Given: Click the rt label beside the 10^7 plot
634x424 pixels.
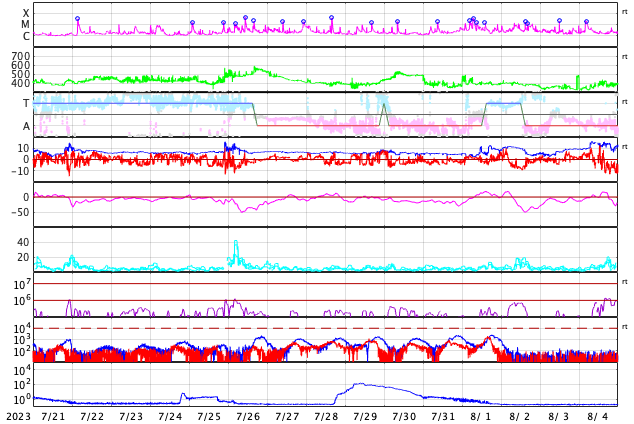Looking at the screenshot, I should (625, 282).
